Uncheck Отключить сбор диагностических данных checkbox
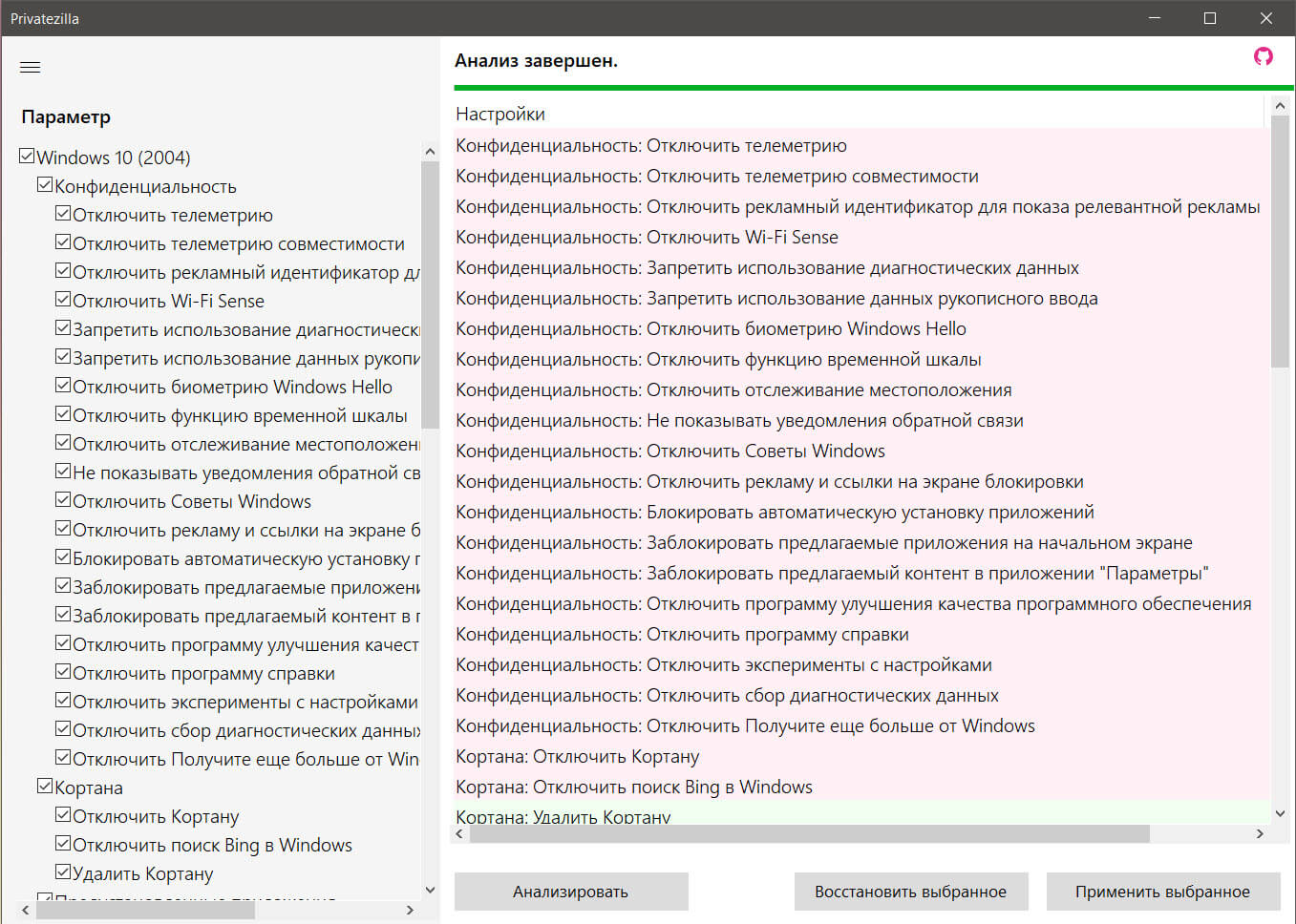Image resolution: width=1296 pixels, height=924 pixels. 63,729
